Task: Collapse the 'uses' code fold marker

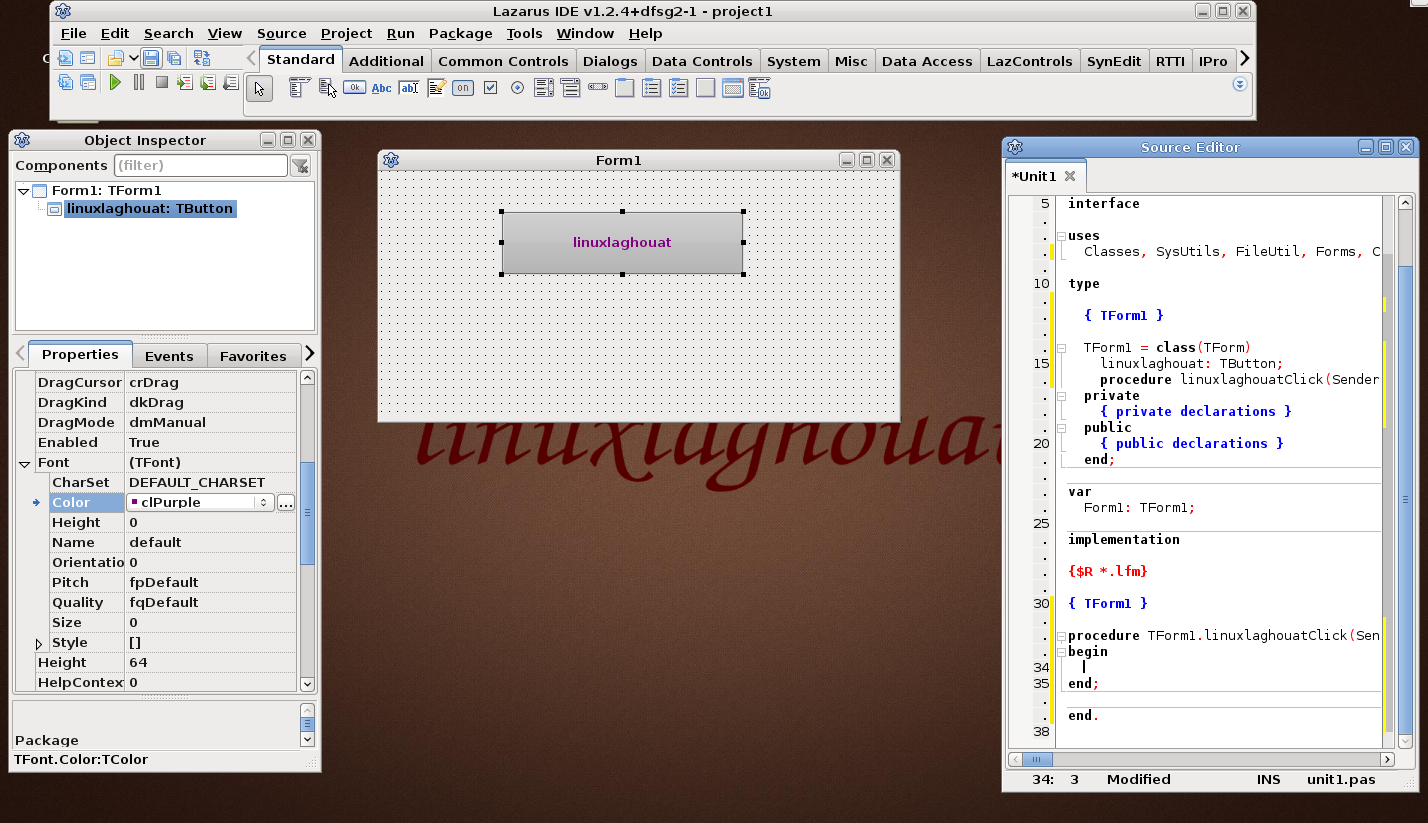Action: [1060, 236]
